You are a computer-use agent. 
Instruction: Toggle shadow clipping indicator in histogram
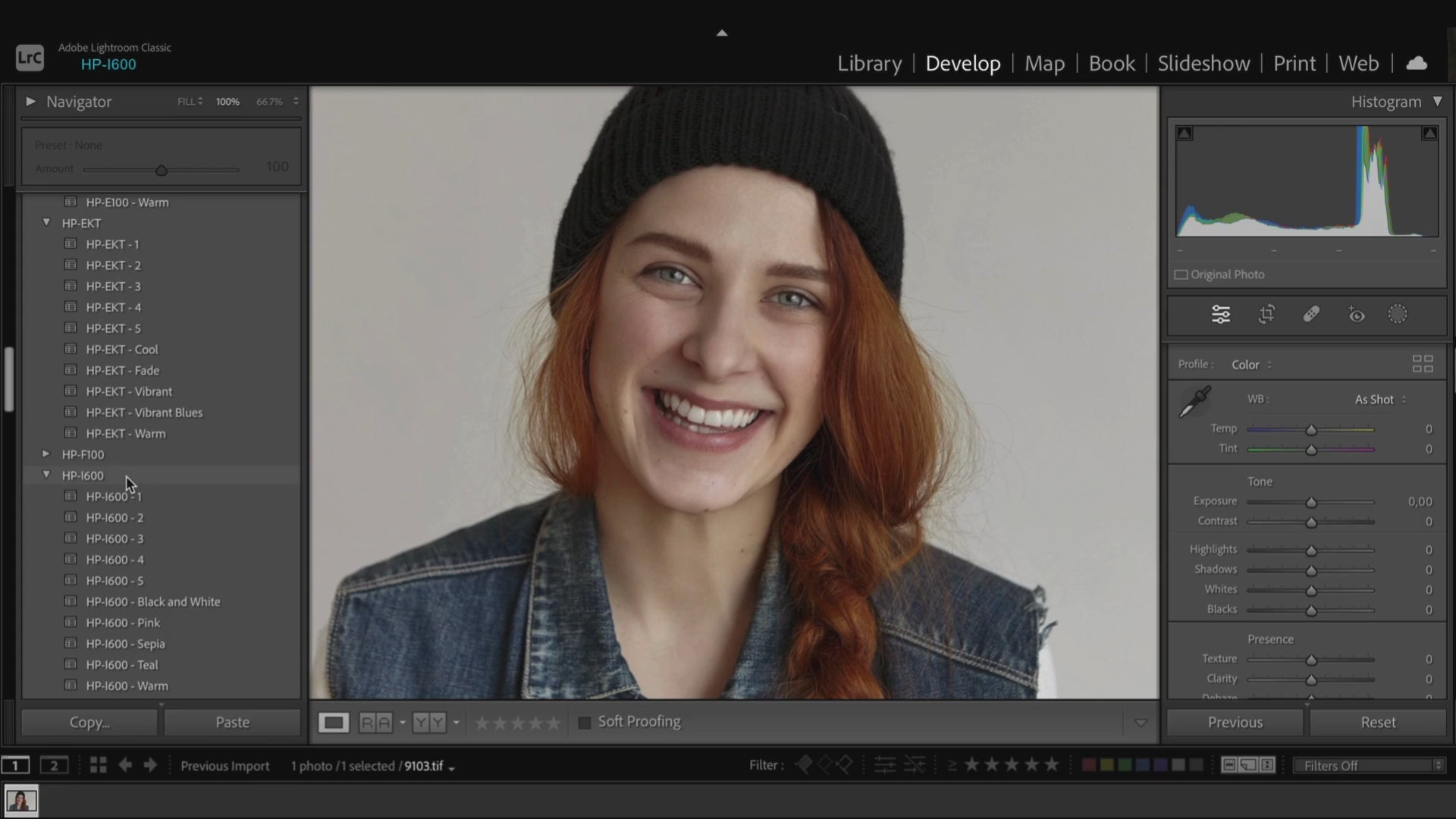tap(1185, 133)
